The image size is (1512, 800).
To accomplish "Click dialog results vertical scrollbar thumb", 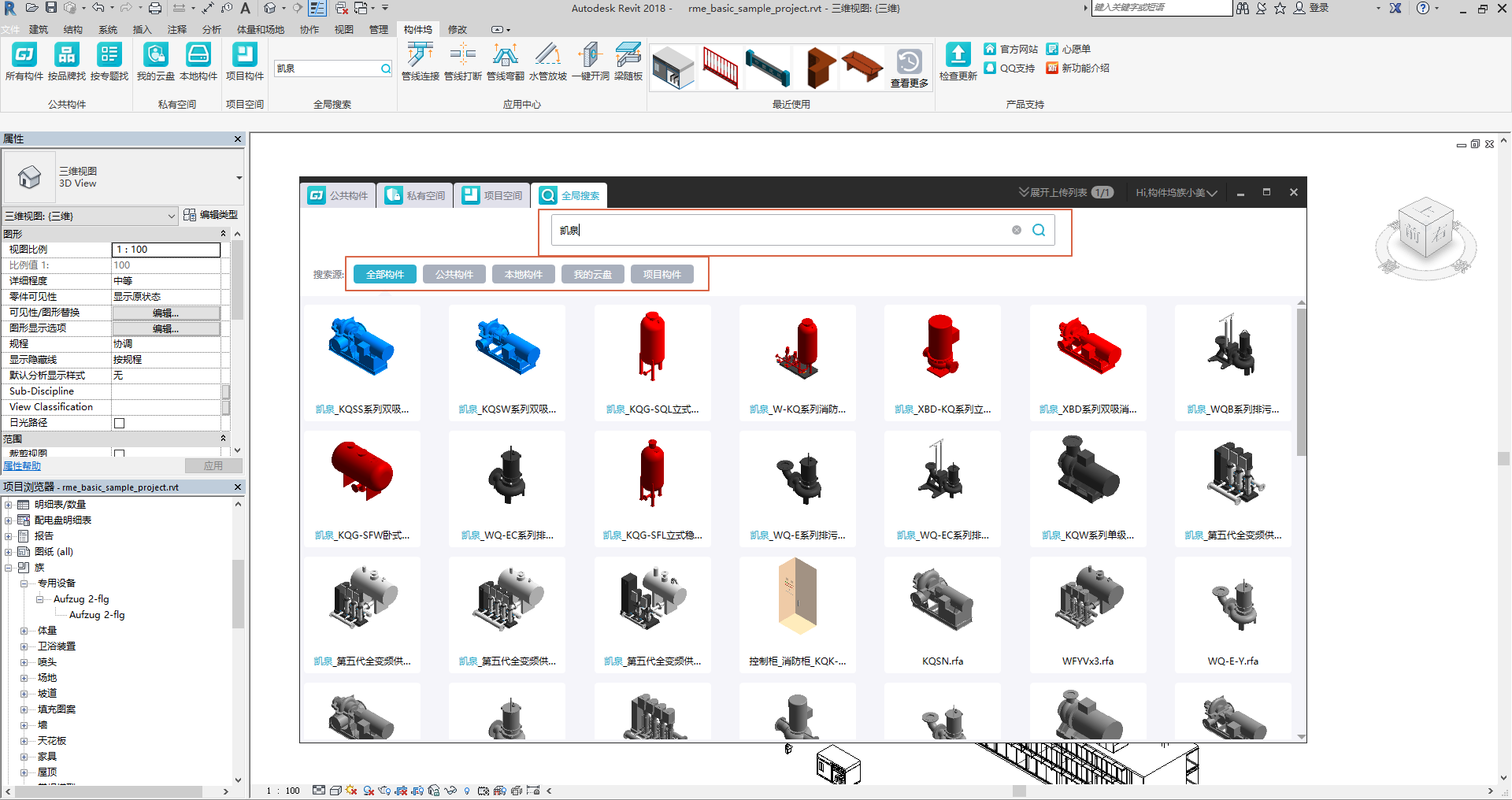I will click(x=1301, y=382).
